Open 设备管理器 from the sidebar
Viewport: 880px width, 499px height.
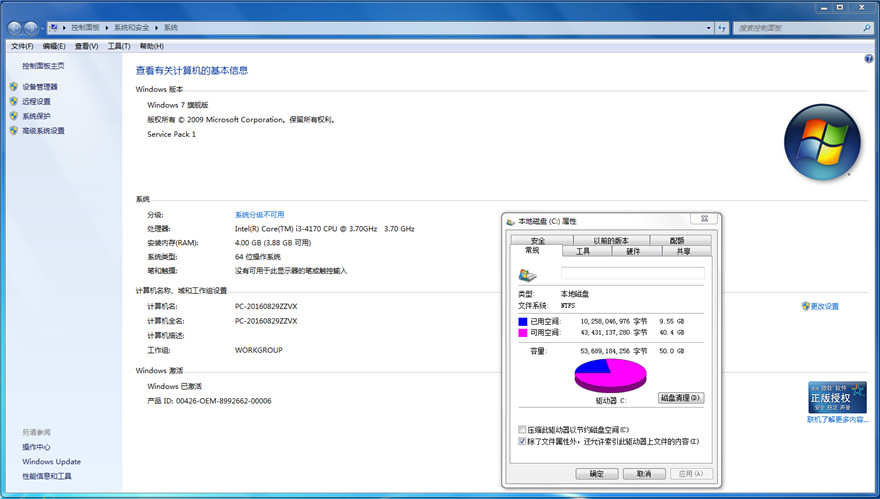pos(40,86)
